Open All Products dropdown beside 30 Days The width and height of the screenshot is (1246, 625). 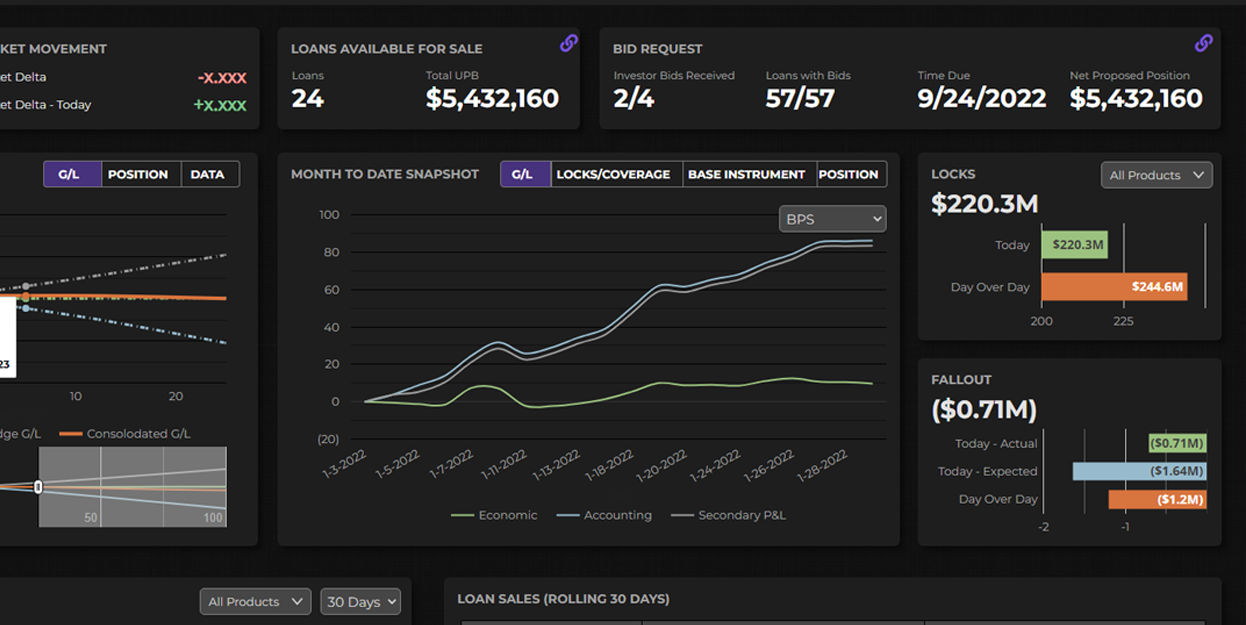255,602
